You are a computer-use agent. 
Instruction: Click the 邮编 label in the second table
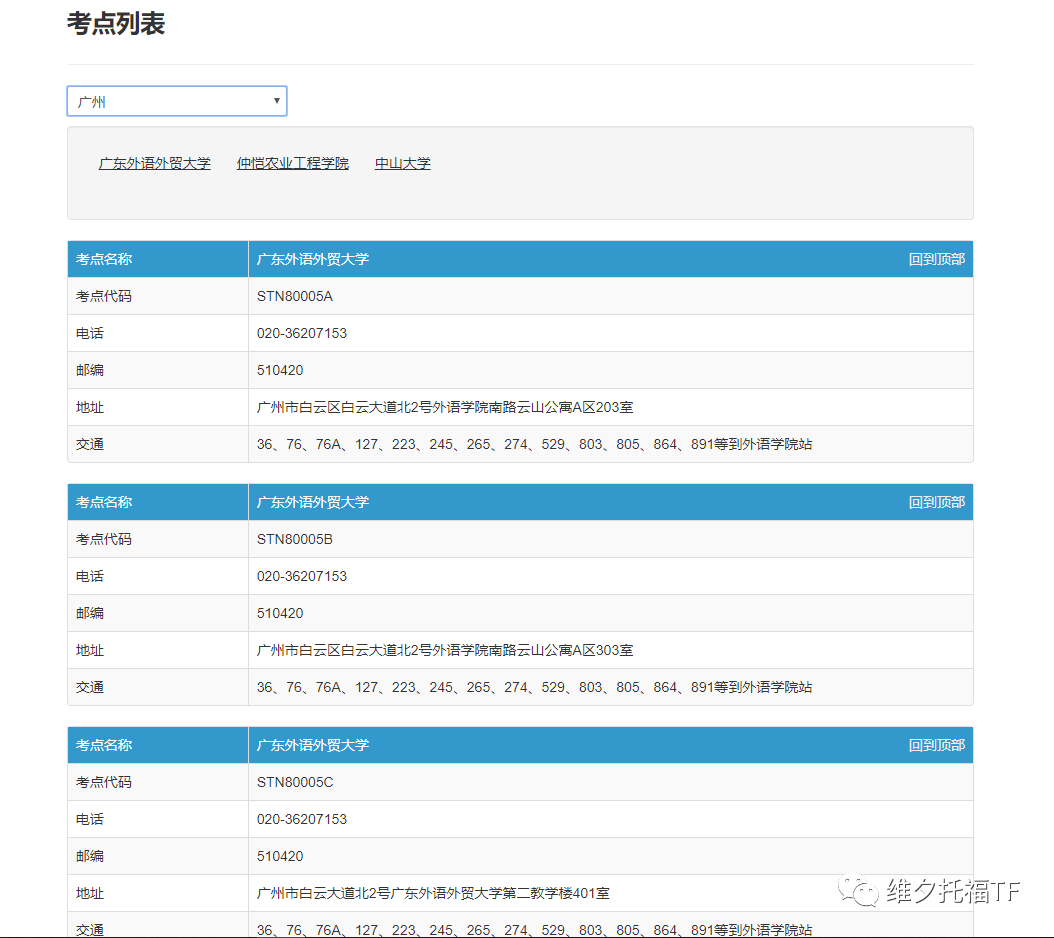89,613
